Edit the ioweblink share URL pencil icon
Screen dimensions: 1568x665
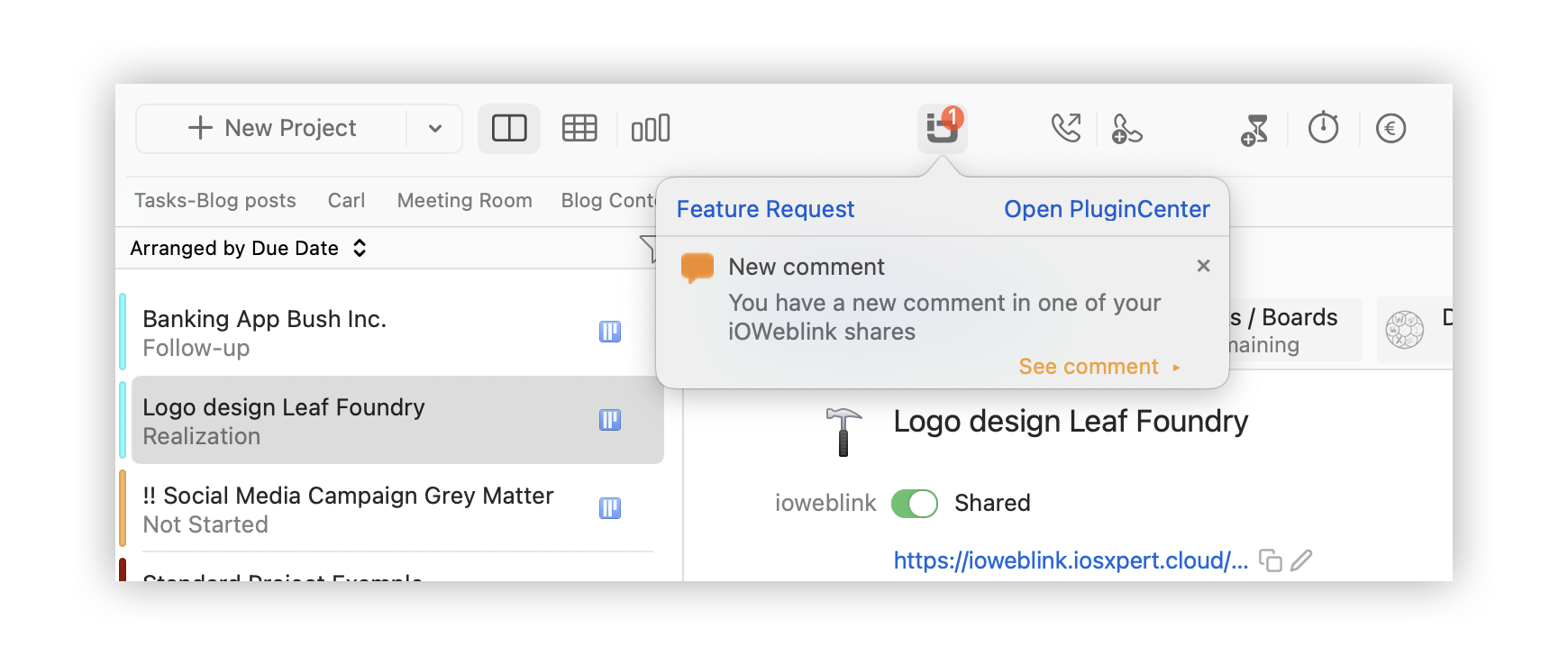click(1301, 560)
